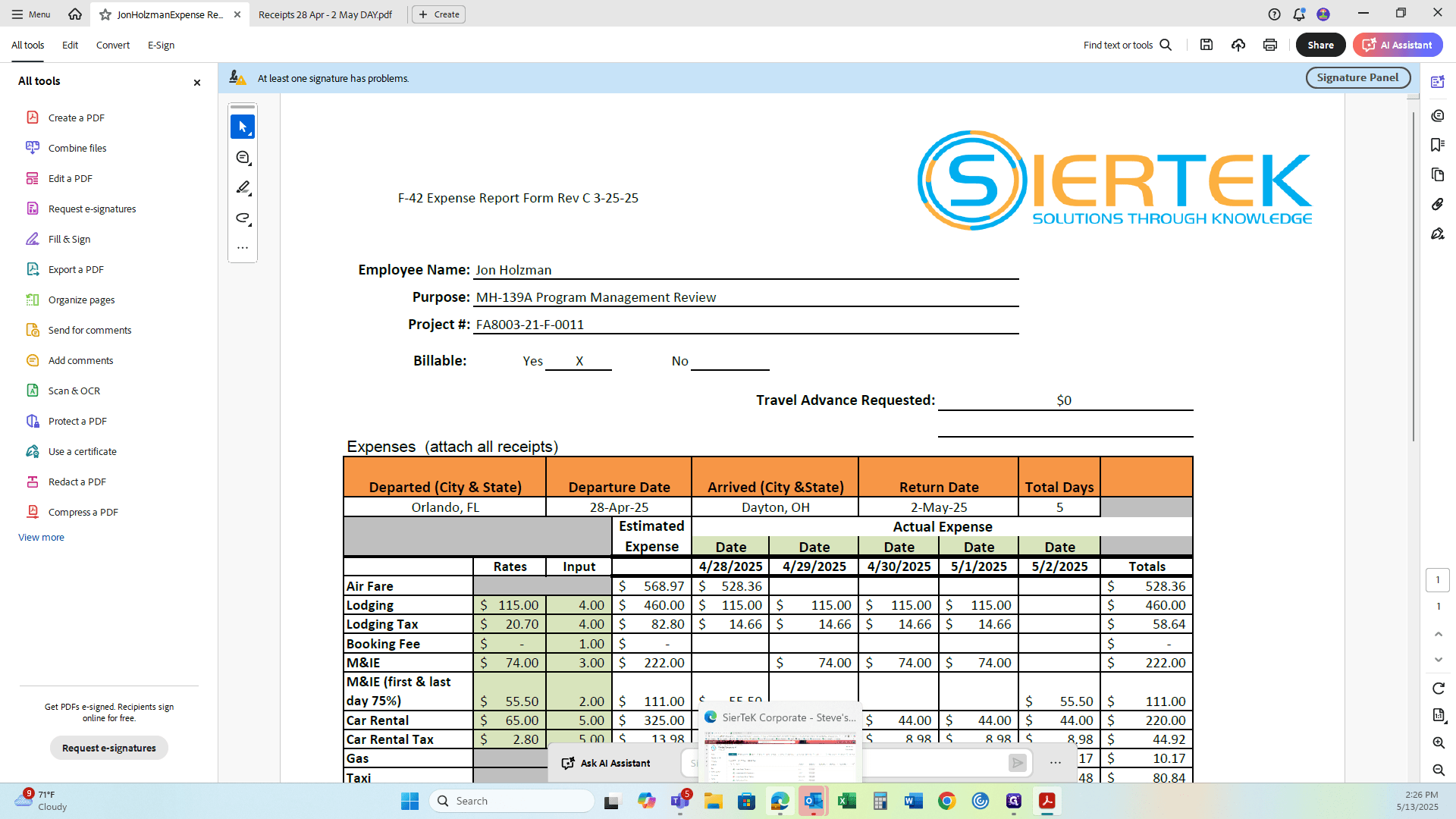This screenshot has height=819, width=1456.
Task: Choose Fill & Sign tool
Action: point(69,239)
